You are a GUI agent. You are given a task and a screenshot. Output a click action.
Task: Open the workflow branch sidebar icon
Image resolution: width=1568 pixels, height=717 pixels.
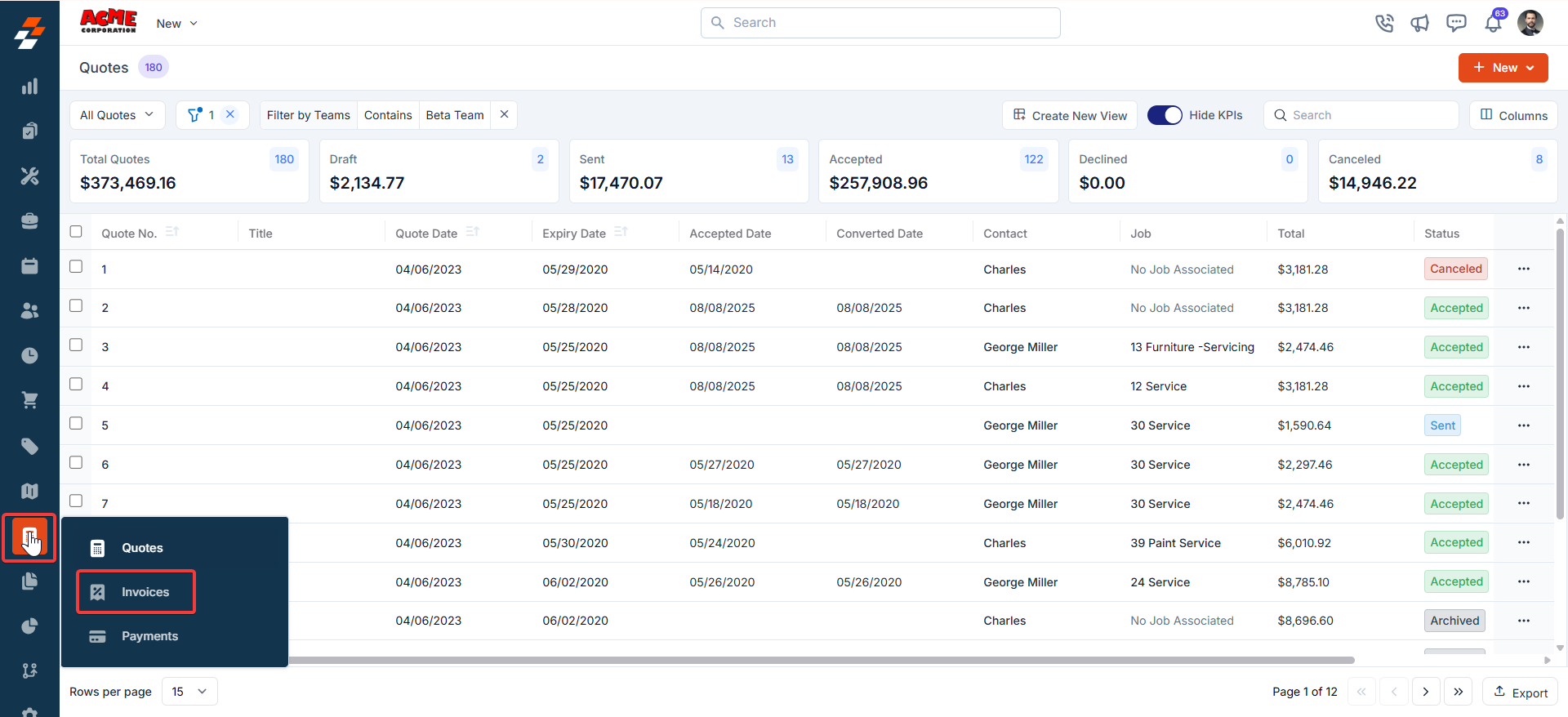click(29, 670)
